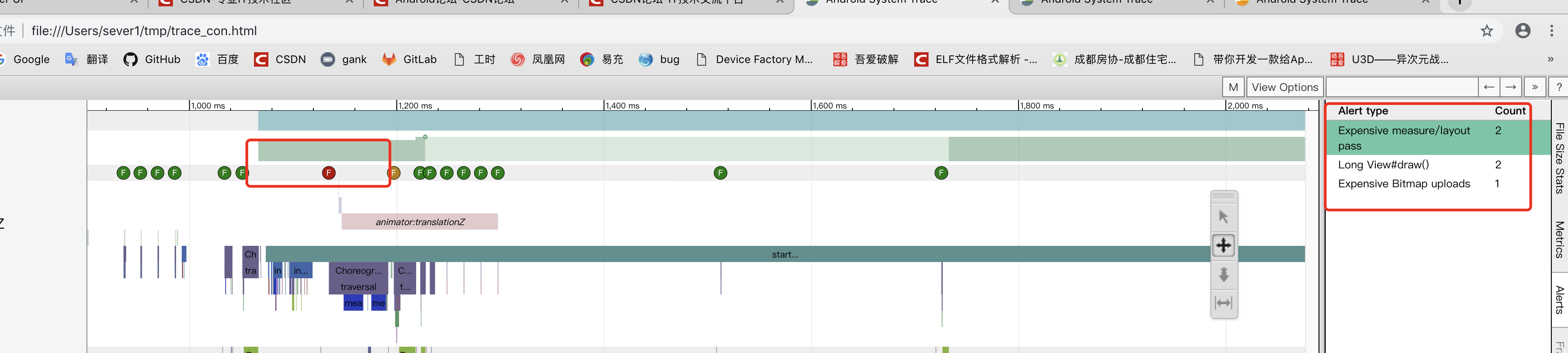Screen dimensions: 1568x353
Task: Open the GitHub bookmark
Action: 152,59
